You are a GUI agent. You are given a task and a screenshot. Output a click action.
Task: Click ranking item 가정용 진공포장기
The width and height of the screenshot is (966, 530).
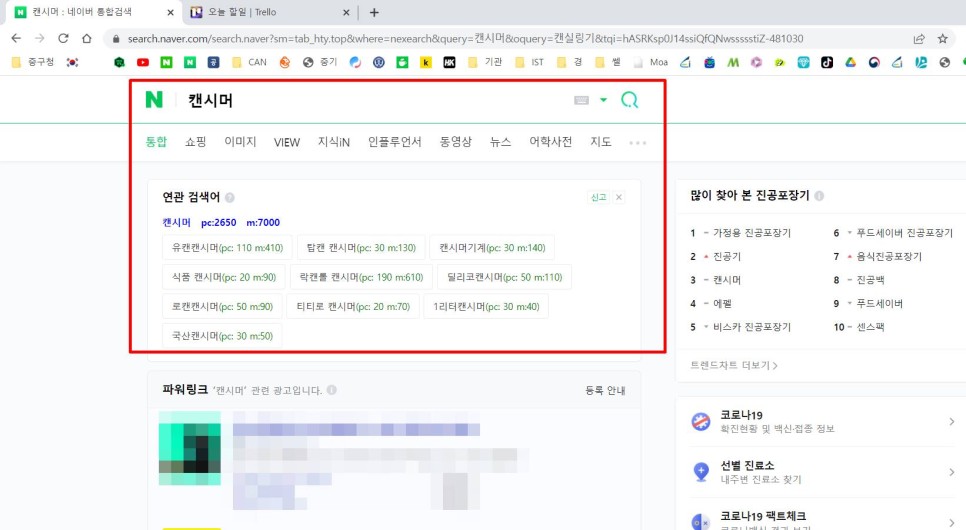[752, 232]
